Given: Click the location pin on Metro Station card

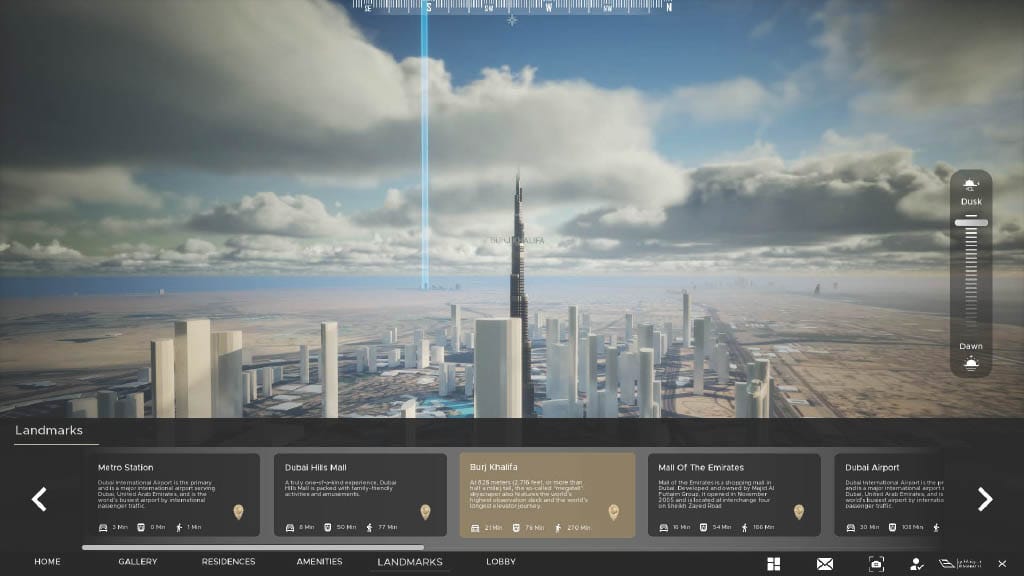Looking at the screenshot, I should (238, 512).
